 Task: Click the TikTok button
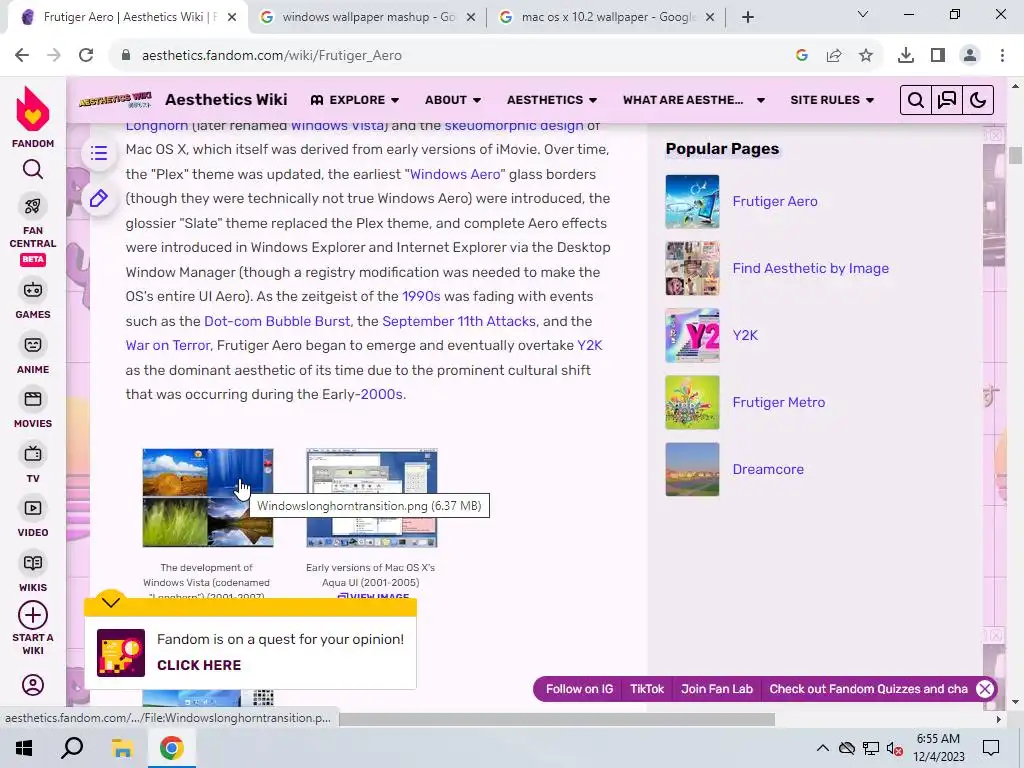647,689
